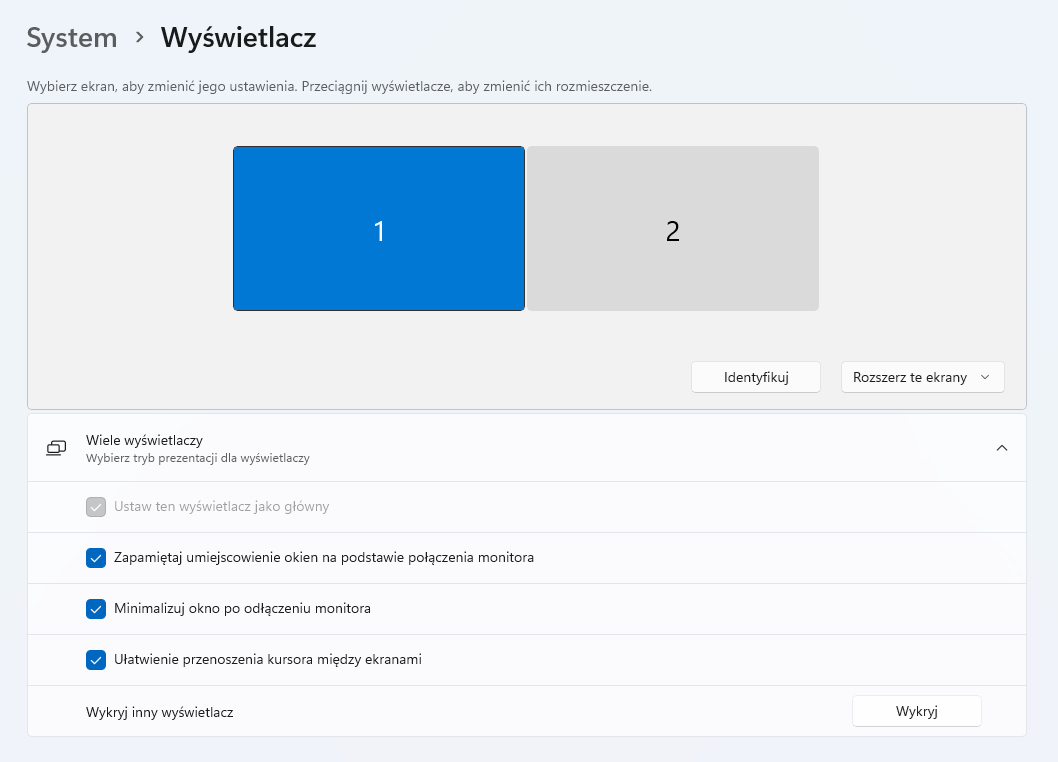Click the Identyfikuj button

(x=756, y=377)
